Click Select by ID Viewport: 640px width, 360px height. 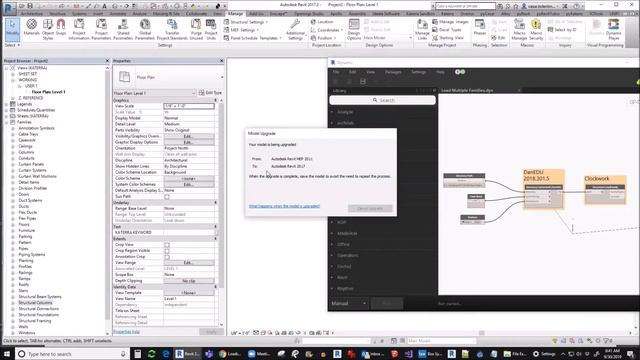tap(562, 30)
